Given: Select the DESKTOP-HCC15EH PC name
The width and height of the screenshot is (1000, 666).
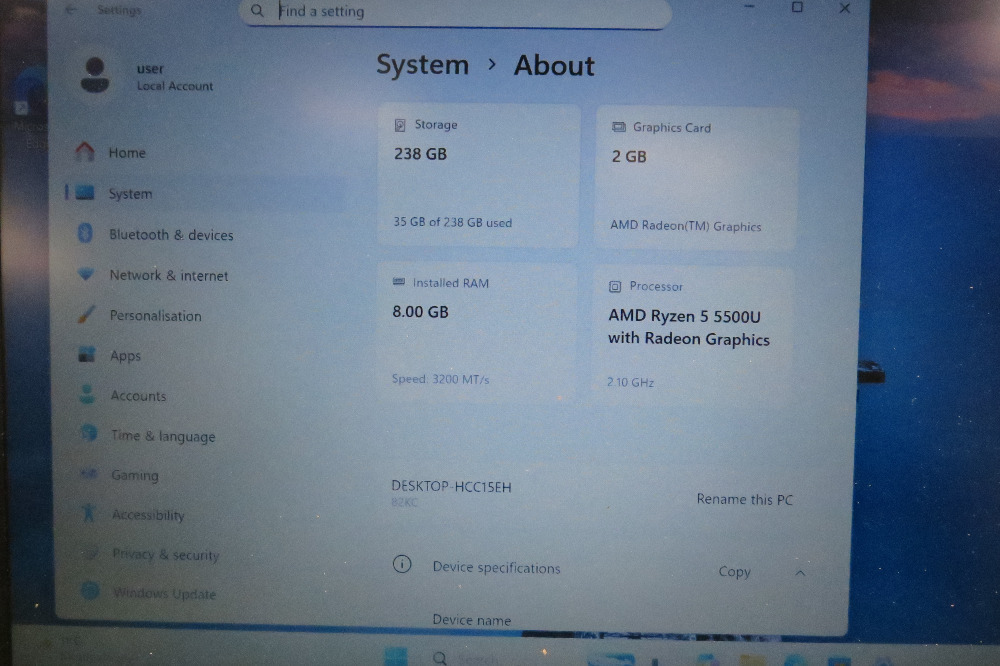Looking at the screenshot, I should coord(452,487).
